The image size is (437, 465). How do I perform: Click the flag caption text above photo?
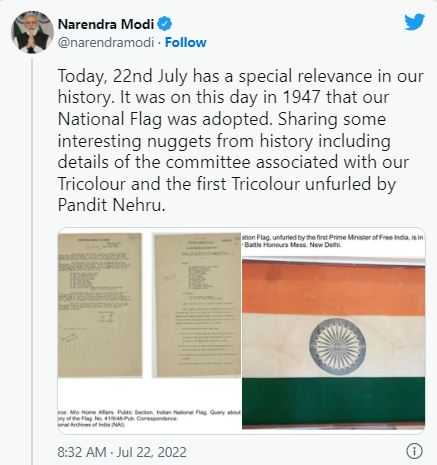[x=333, y=241]
